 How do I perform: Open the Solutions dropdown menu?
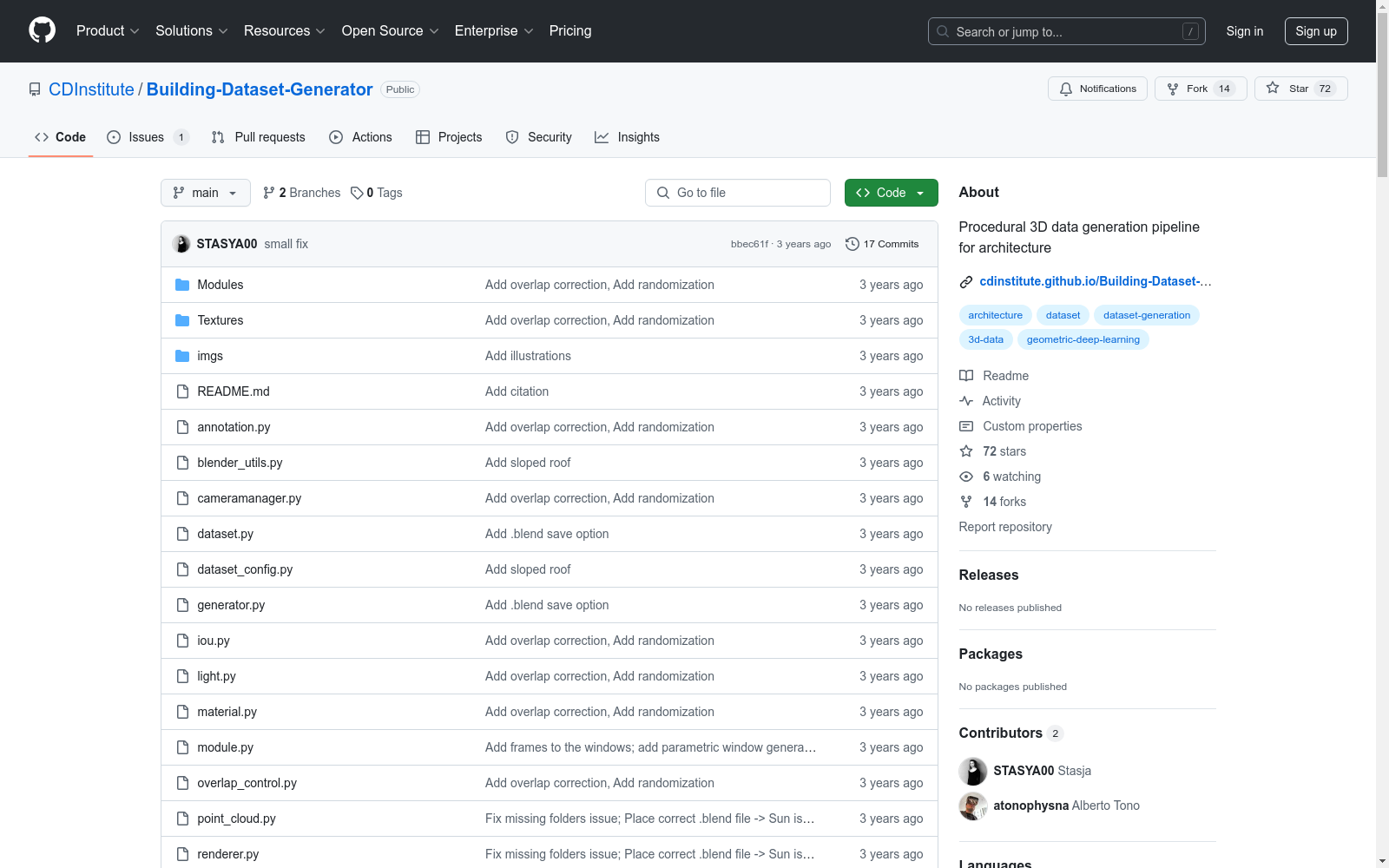pyautogui.click(x=192, y=30)
